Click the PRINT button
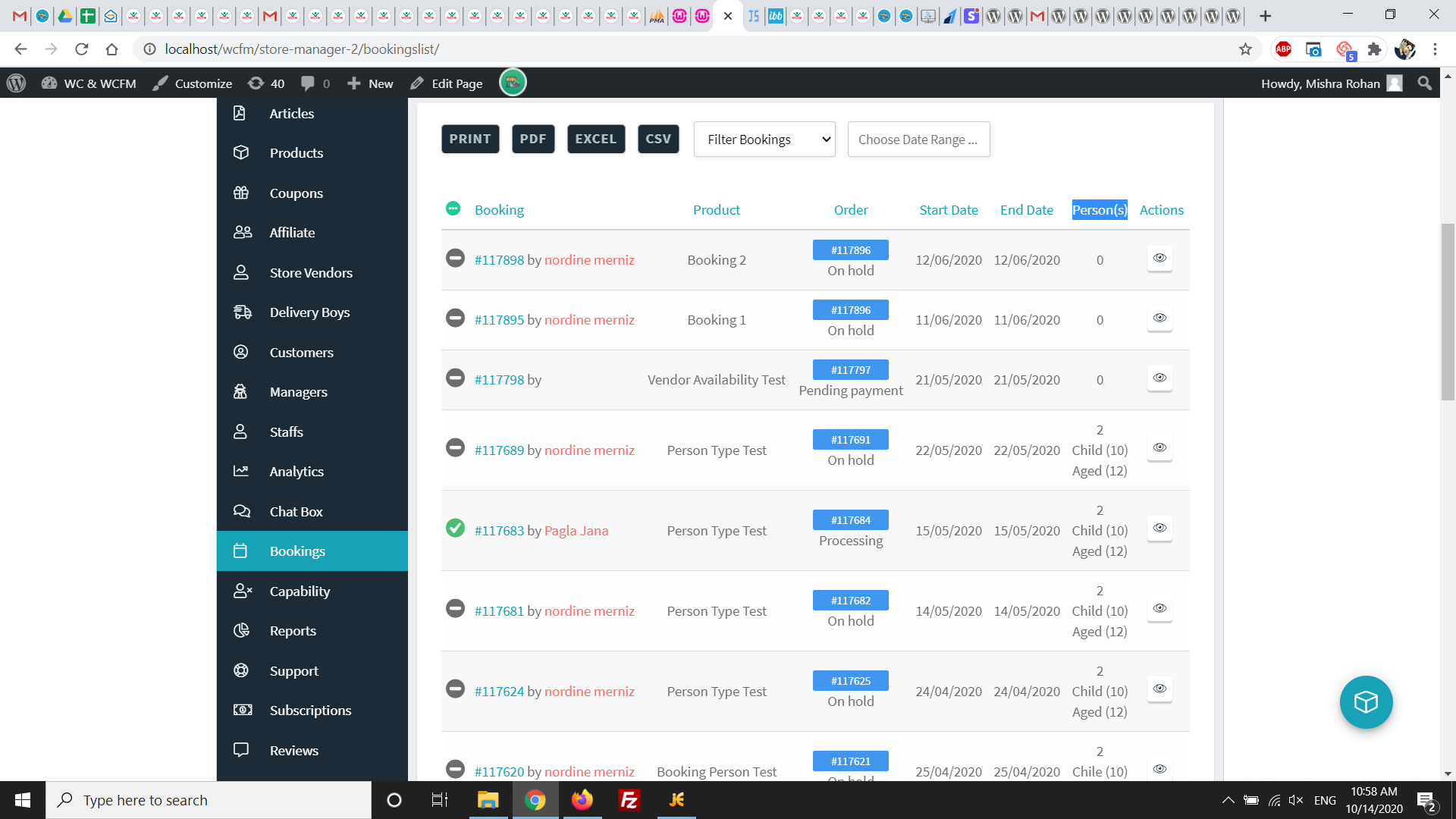This screenshot has width=1456, height=819. point(470,139)
